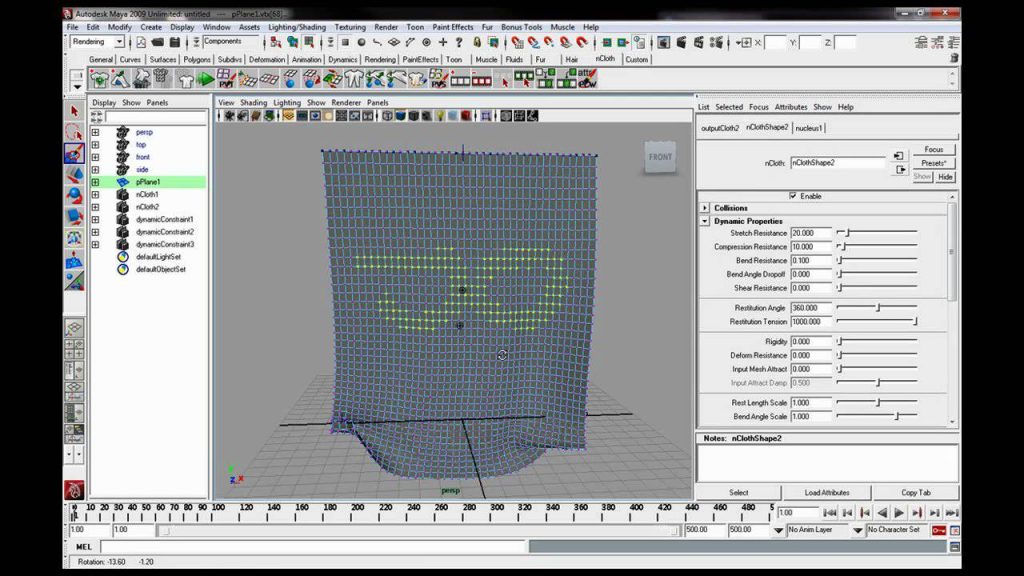Click the Hide button
Viewport: 1024px width, 576px height.
945,177
